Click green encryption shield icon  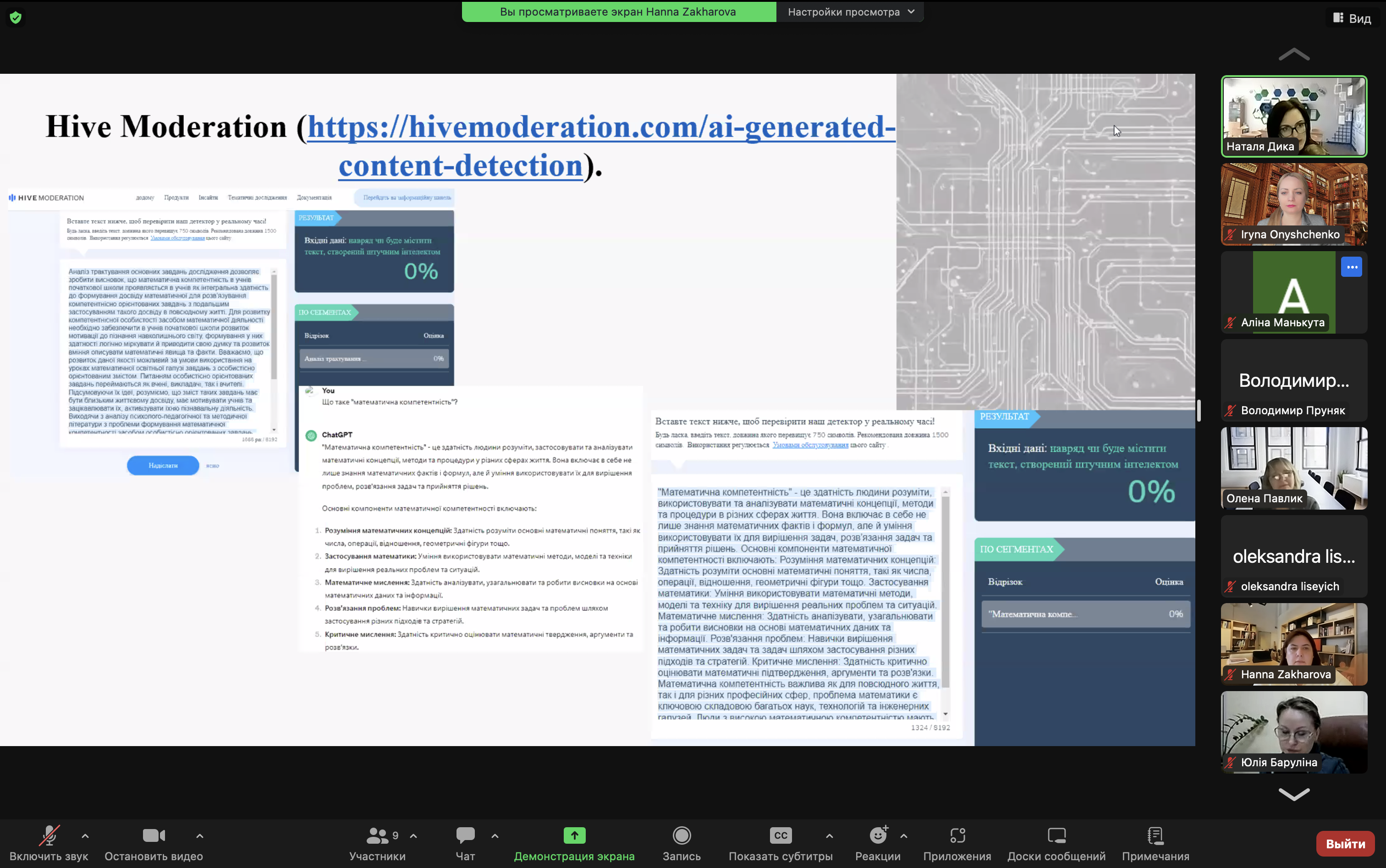point(16,17)
